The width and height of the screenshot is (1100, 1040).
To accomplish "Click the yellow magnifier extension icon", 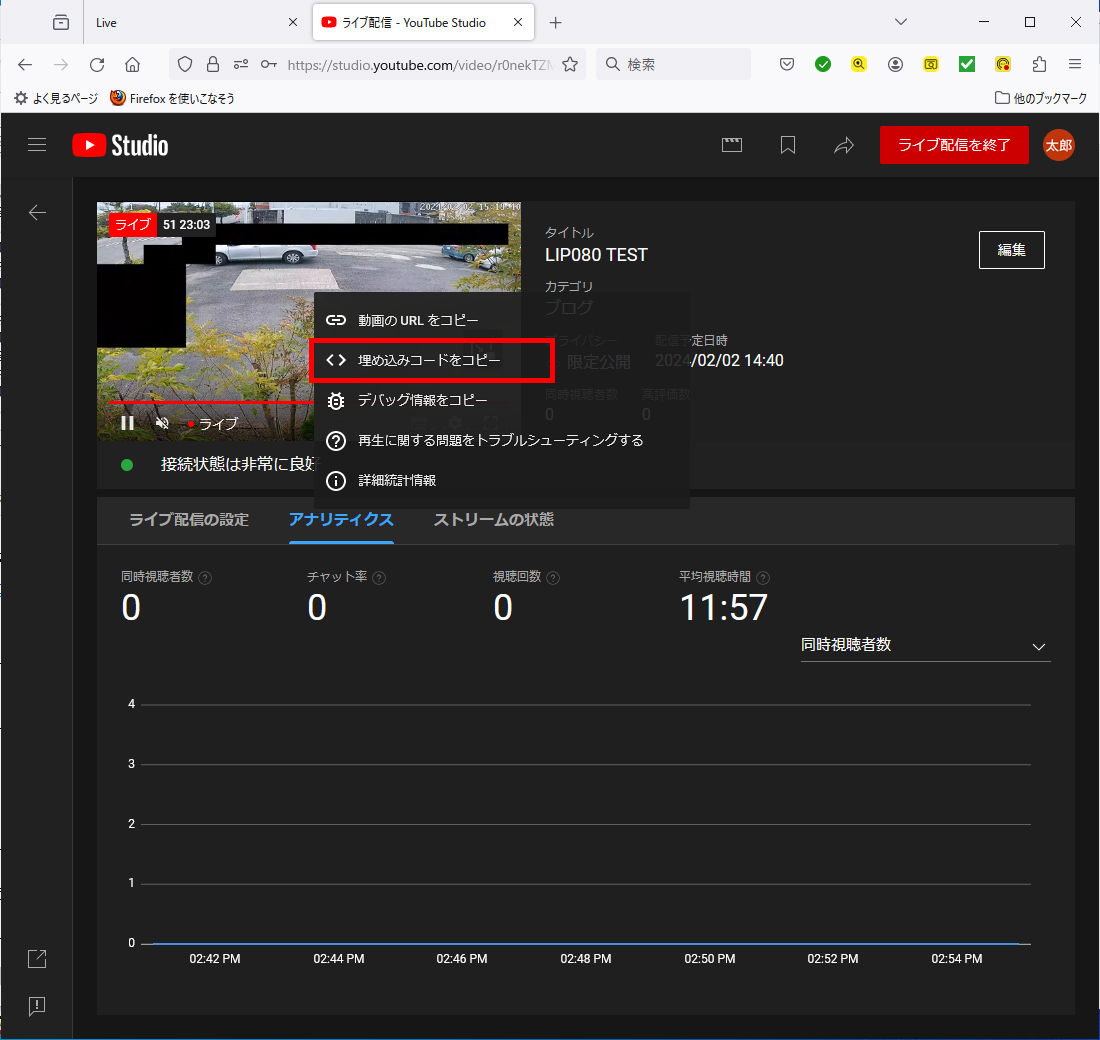I will (859, 65).
